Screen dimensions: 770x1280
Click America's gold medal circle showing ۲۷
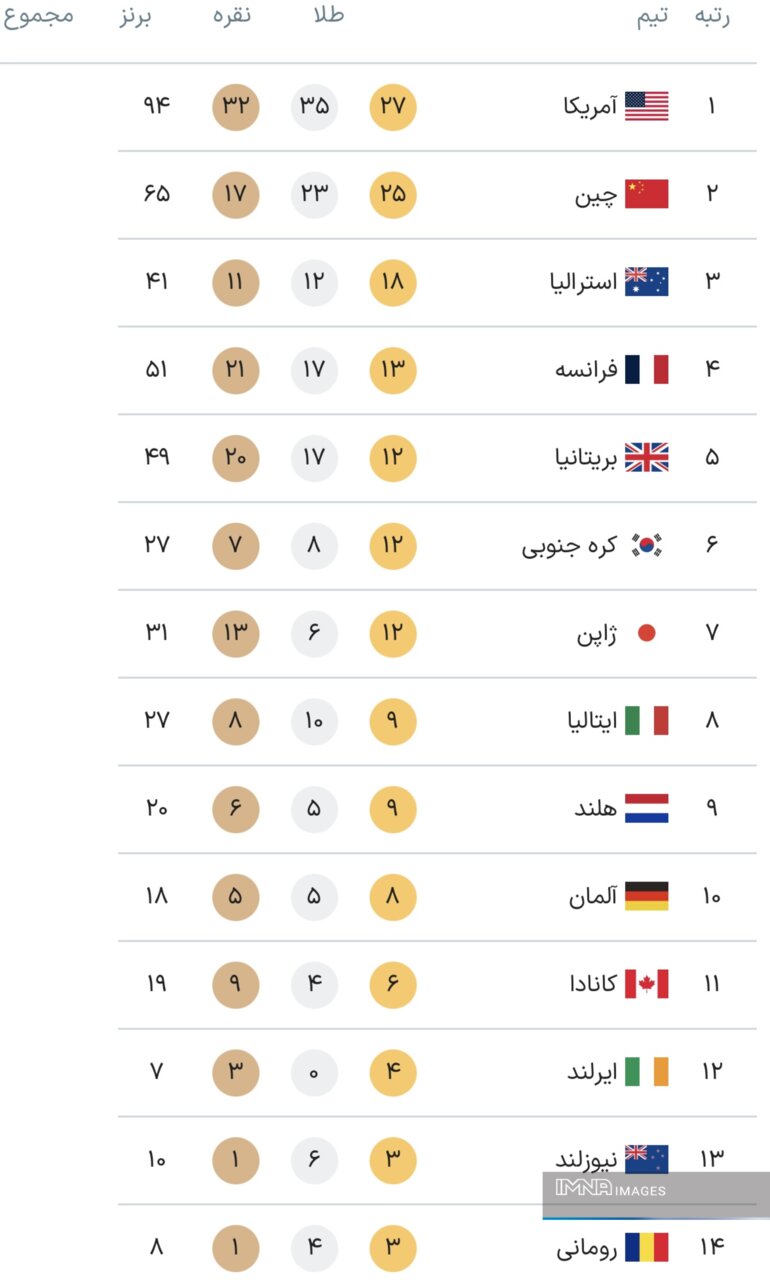[392, 106]
